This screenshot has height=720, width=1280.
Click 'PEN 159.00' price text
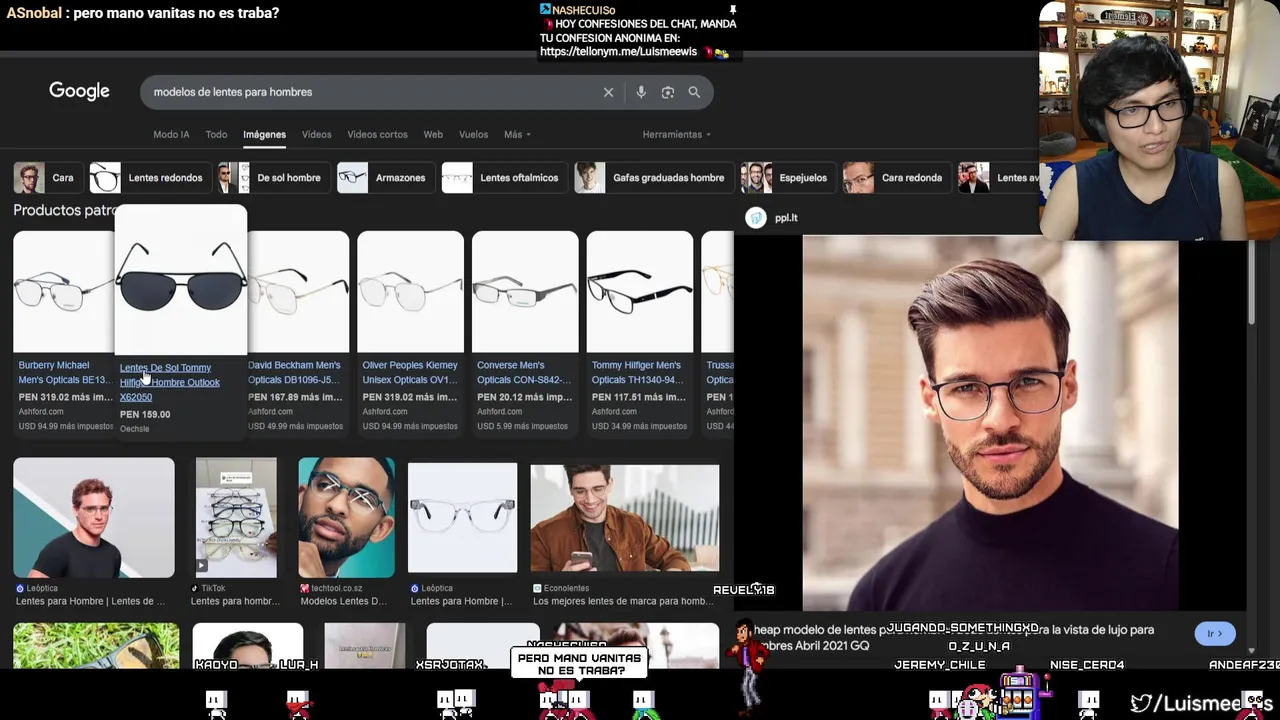click(x=145, y=414)
